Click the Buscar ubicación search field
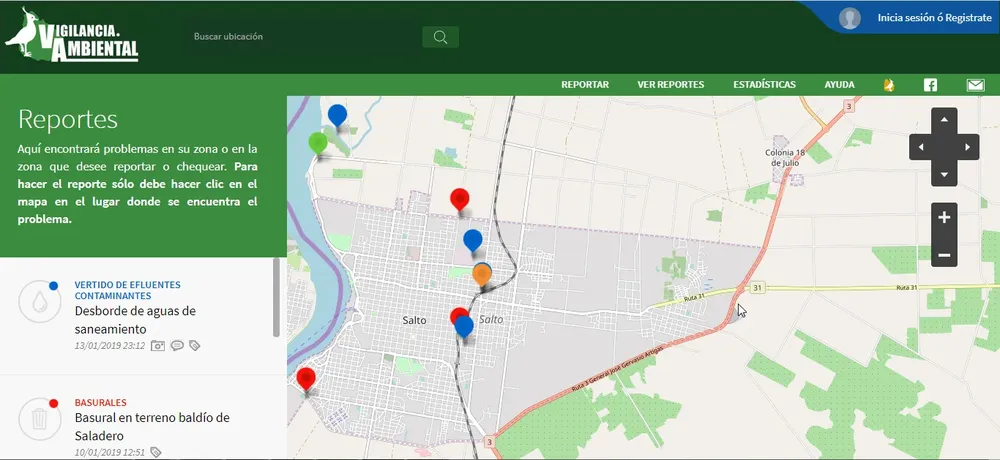The image size is (1000, 460). coord(300,37)
